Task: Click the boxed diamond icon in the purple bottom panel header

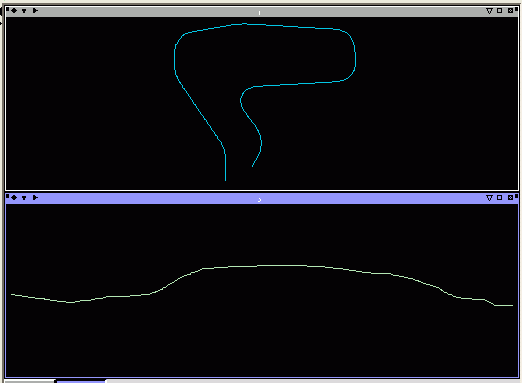Action: point(510,198)
